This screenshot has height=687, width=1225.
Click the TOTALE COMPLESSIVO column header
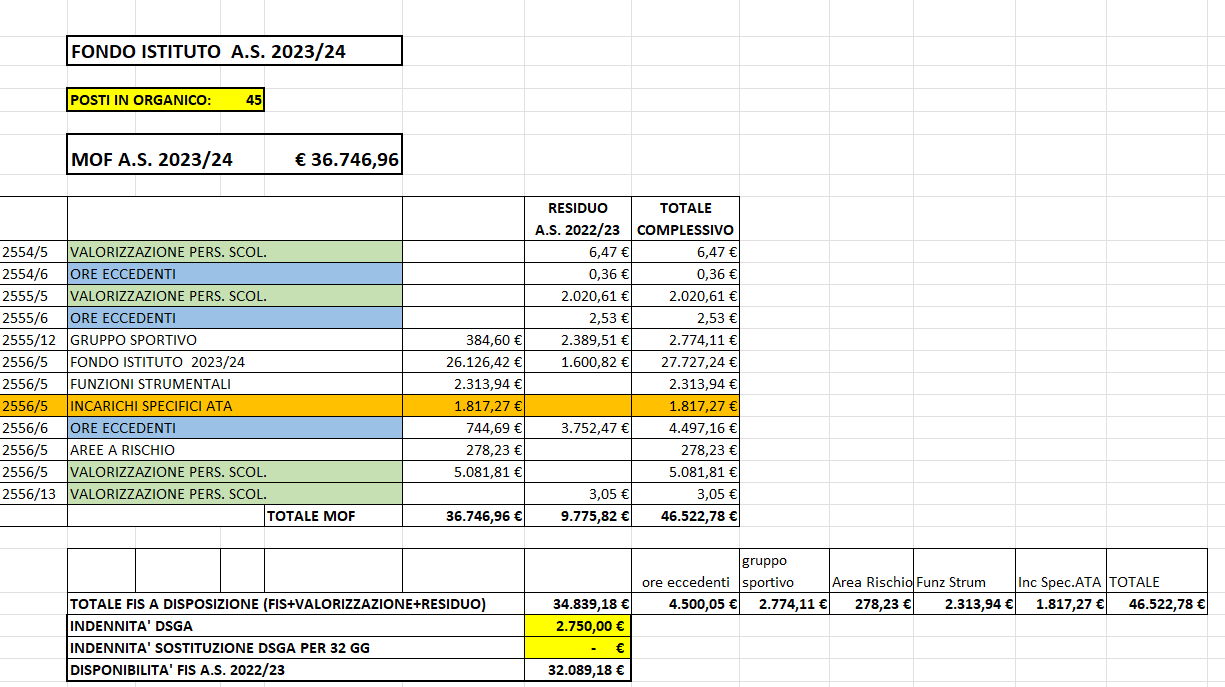pyautogui.click(x=686, y=219)
